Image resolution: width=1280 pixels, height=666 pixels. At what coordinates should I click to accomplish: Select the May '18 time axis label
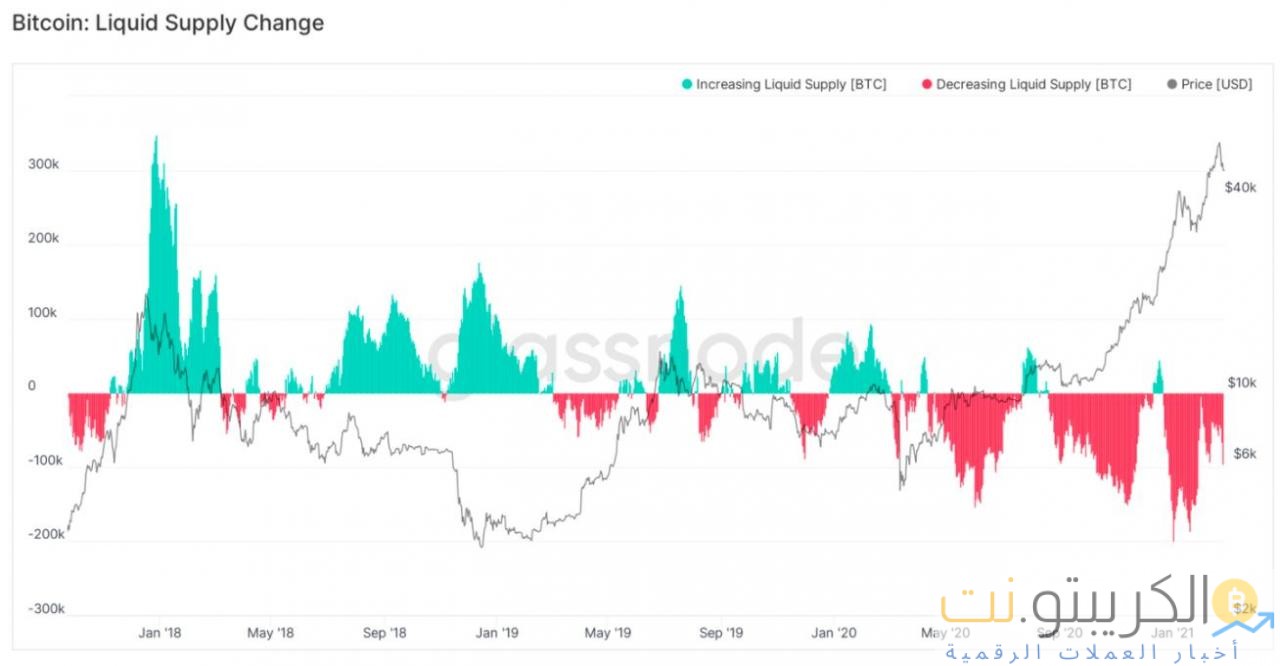tap(271, 633)
